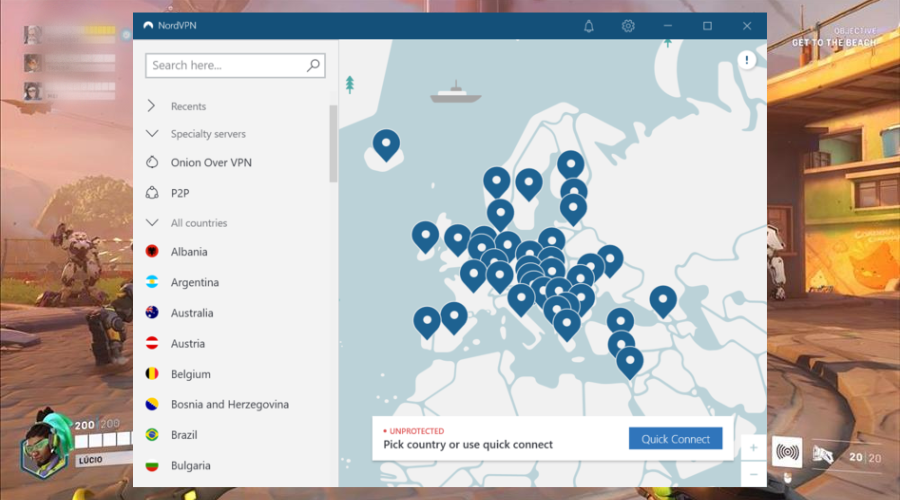Choose Bosnia and Herzegovina from list

(x=229, y=405)
